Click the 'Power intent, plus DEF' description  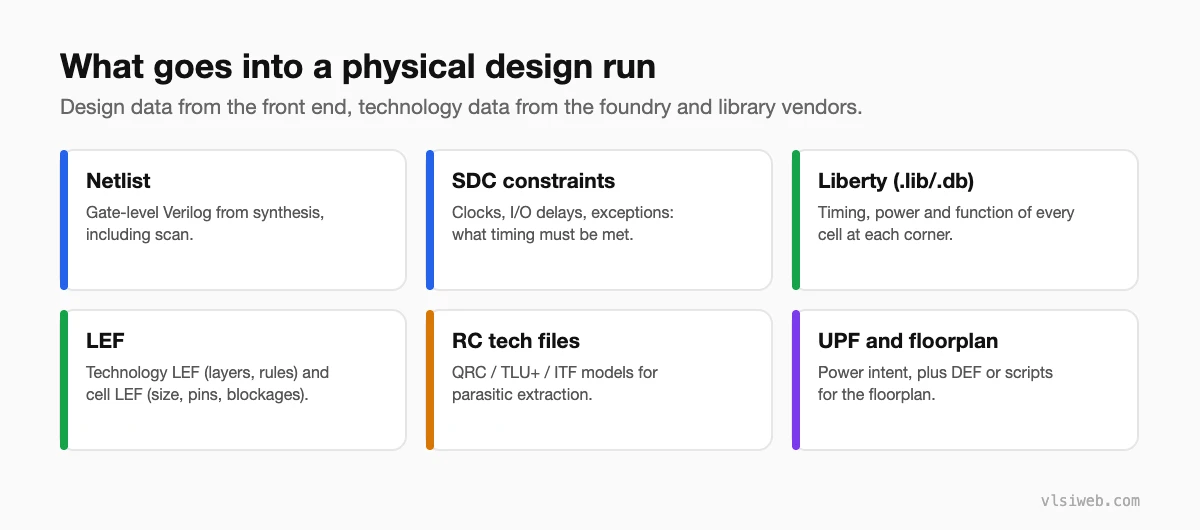(935, 383)
